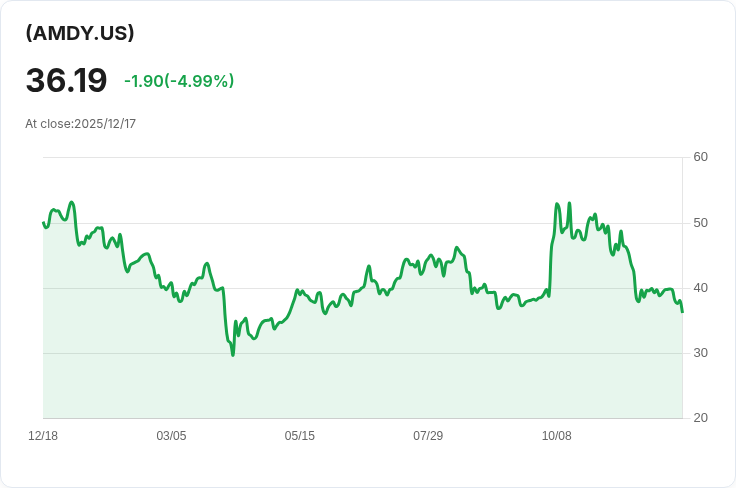Click the early peak near 53 after 12/18
The image size is (736, 488).
point(71,202)
